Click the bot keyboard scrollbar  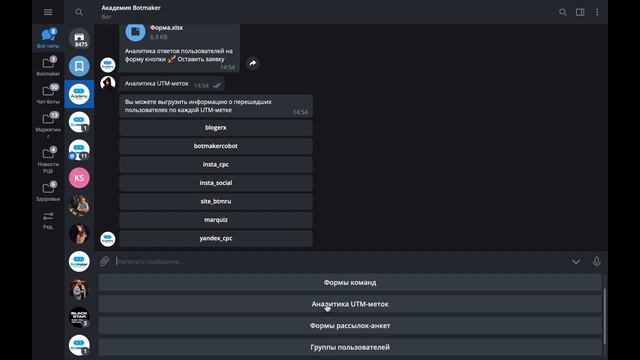[x=604, y=316]
